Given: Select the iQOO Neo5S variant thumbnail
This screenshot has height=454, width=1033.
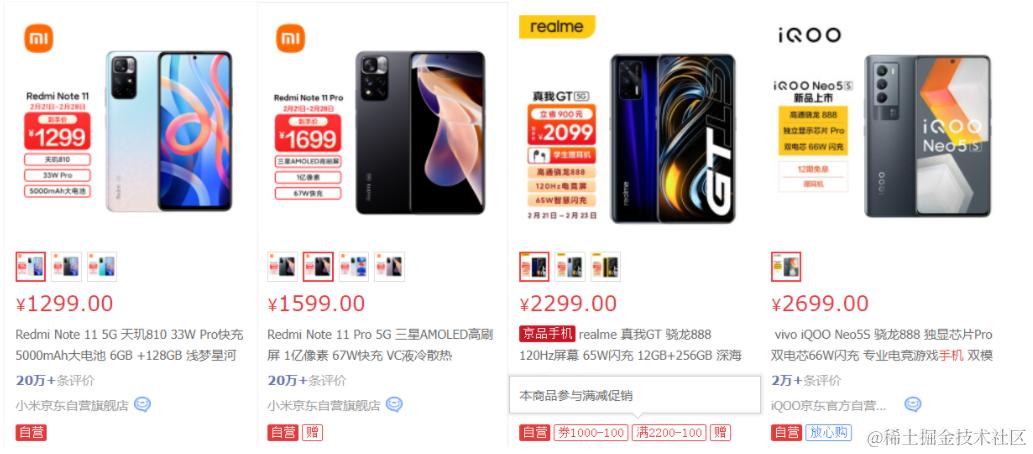Looking at the screenshot, I should [786, 266].
